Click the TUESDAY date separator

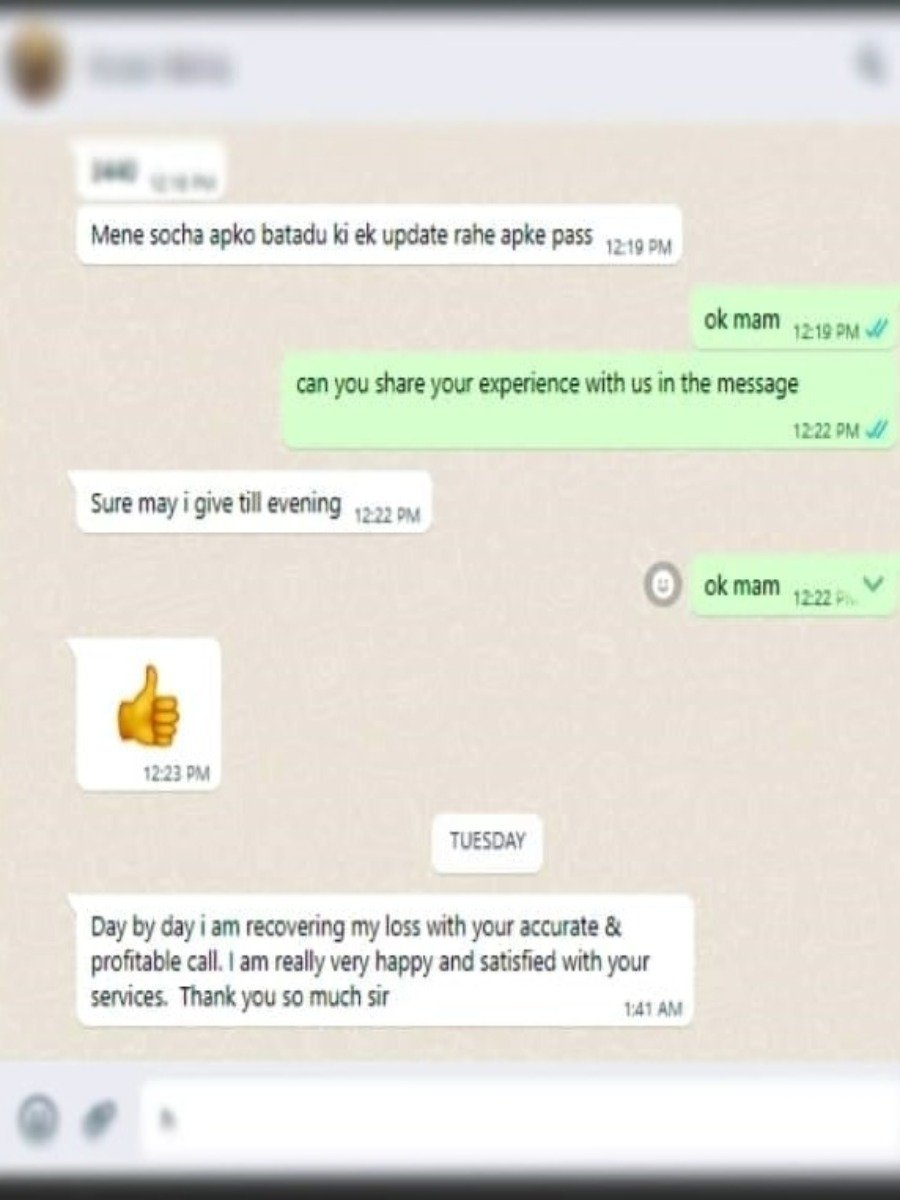pyautogui.click(x=487, y=842)
